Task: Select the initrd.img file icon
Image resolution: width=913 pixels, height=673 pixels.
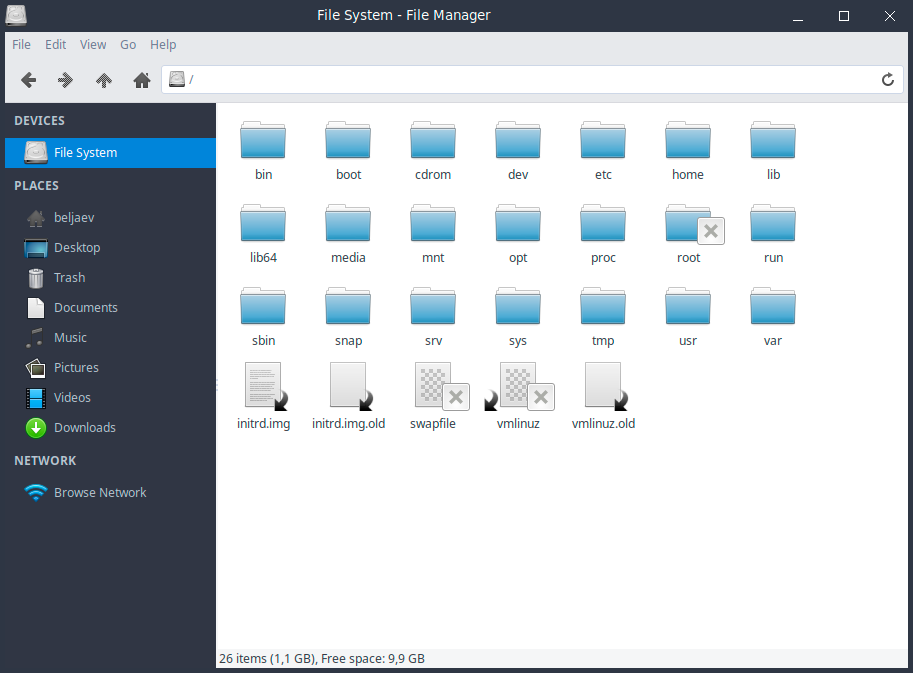Action: [x=265, y=385]
